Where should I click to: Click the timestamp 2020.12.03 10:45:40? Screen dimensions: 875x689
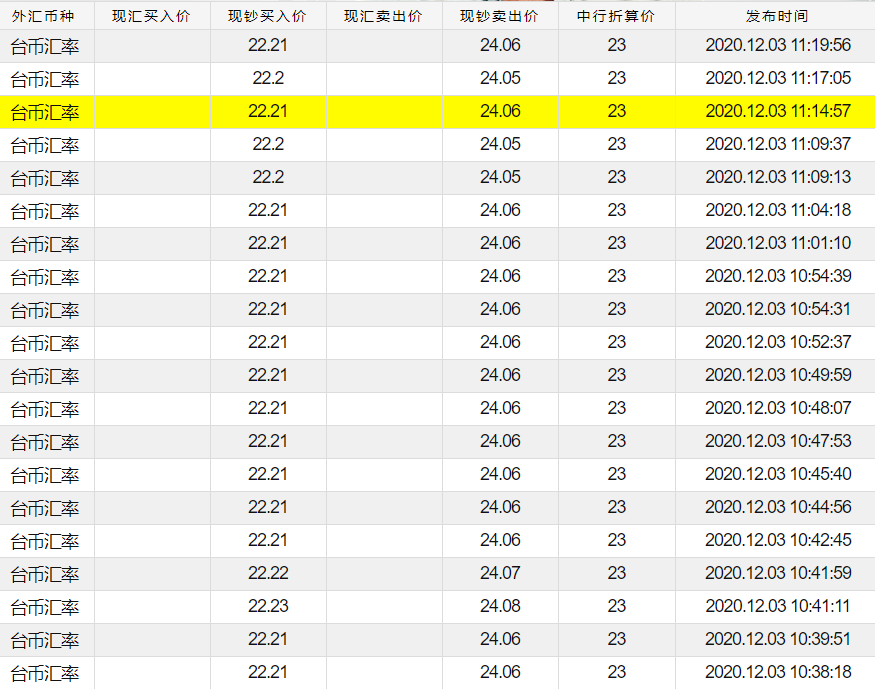pos(778,475)
